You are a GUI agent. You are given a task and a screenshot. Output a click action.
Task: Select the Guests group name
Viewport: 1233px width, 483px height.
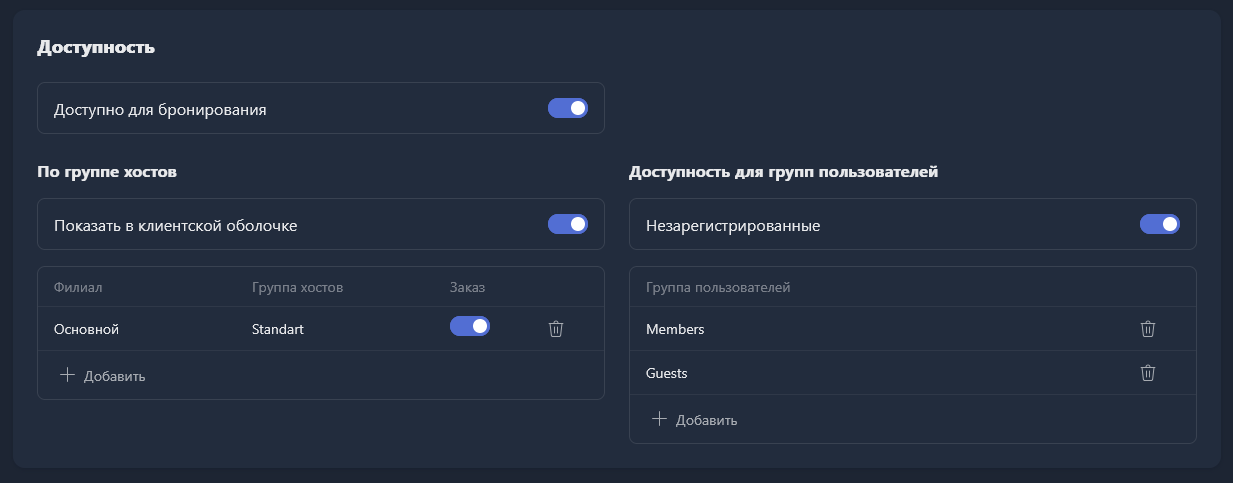pyautogui.click(x=667, y=373)
